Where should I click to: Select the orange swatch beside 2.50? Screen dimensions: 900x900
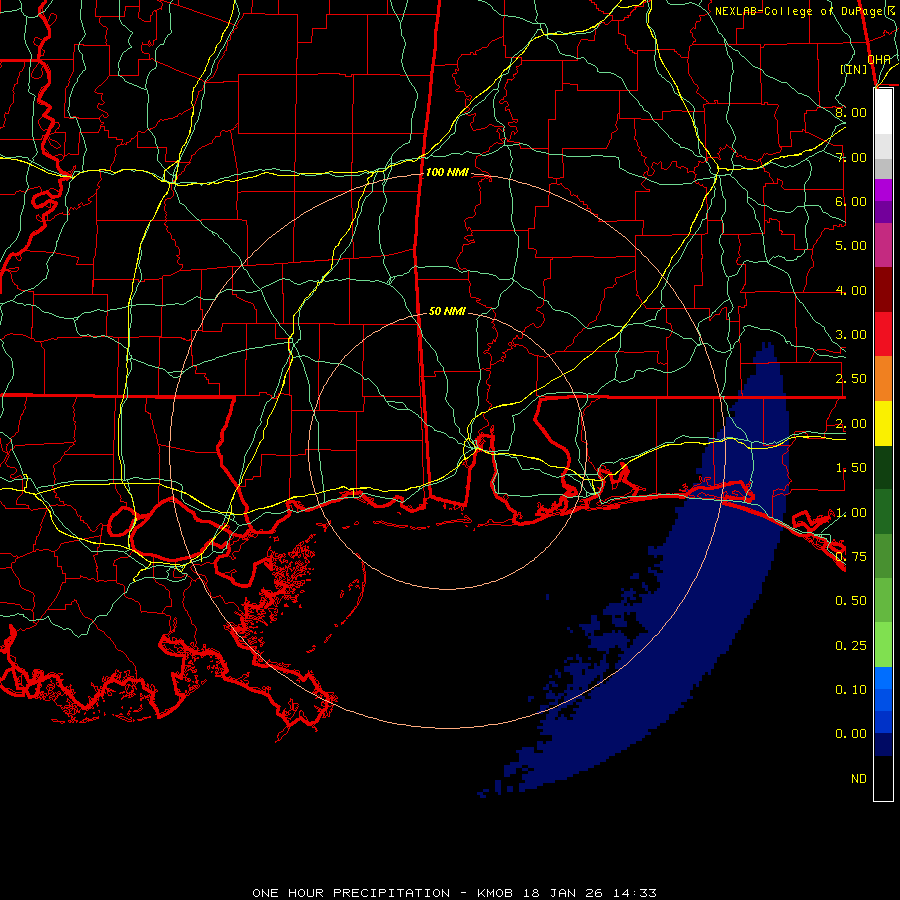tap(883, 379)
